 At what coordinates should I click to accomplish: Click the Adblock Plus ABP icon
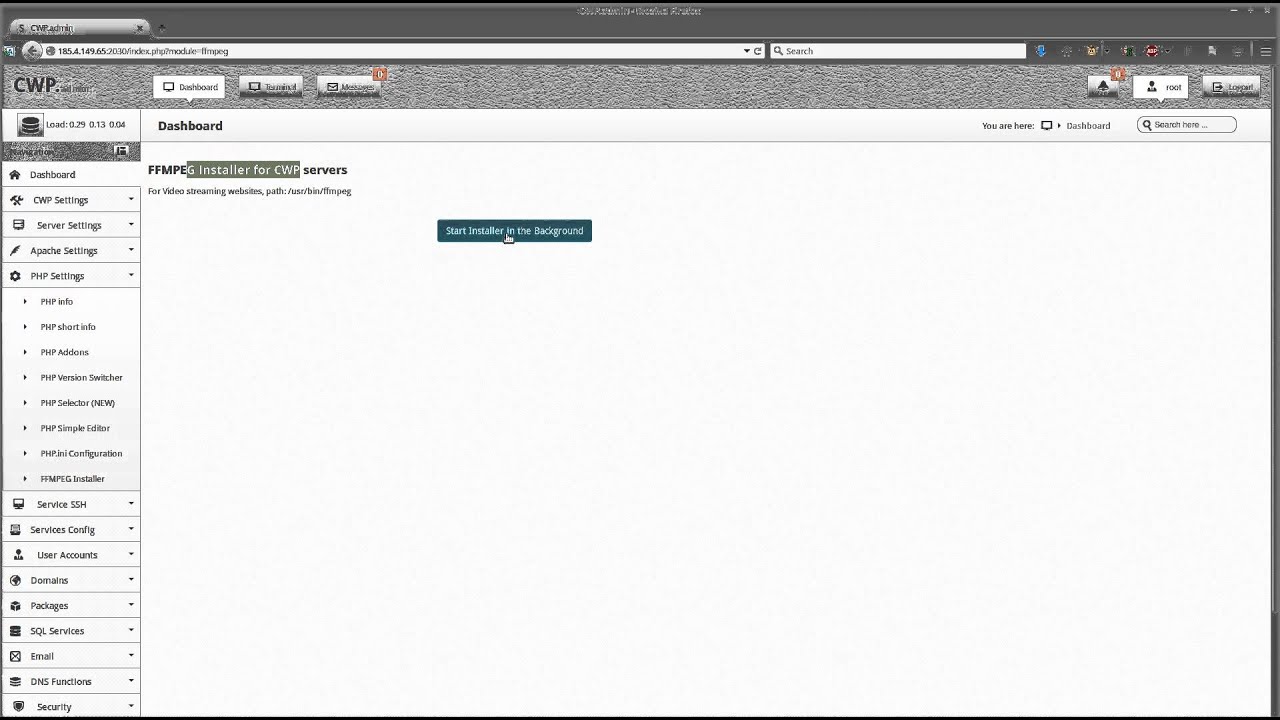coord(1152,51)
